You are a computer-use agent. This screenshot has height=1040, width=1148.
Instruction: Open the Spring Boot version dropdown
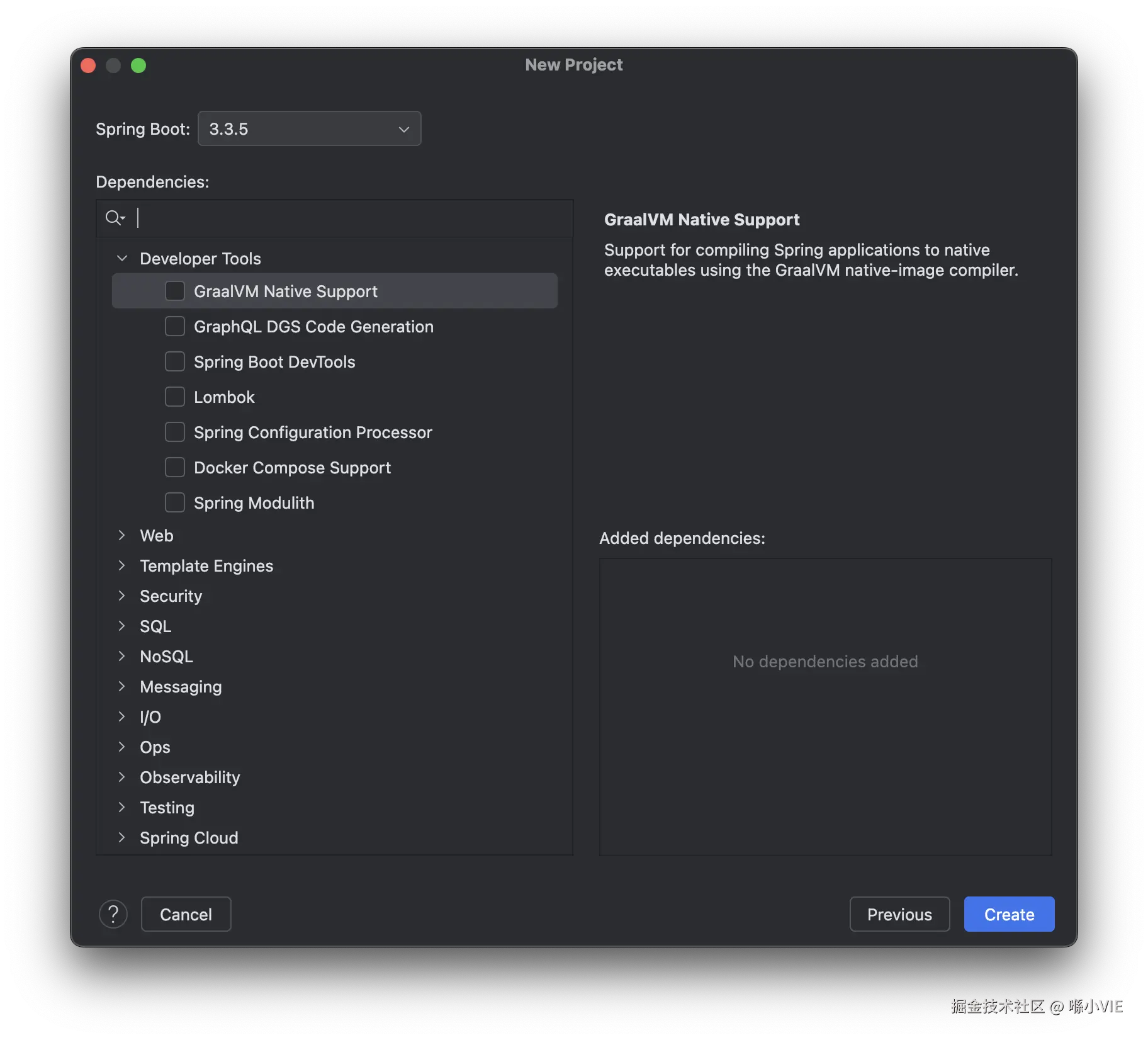click(309, 128)
